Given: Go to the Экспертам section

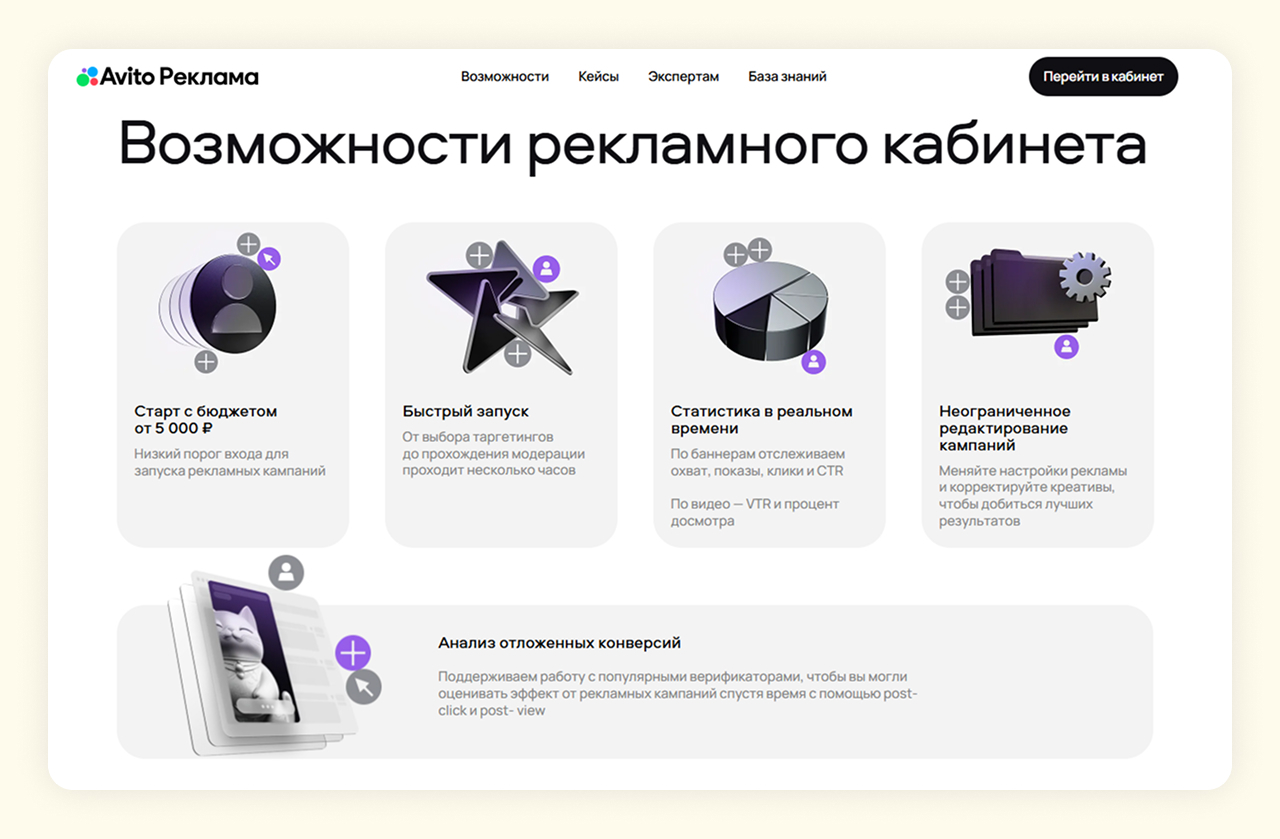Looking at the screenshot, I should point(683,77).
